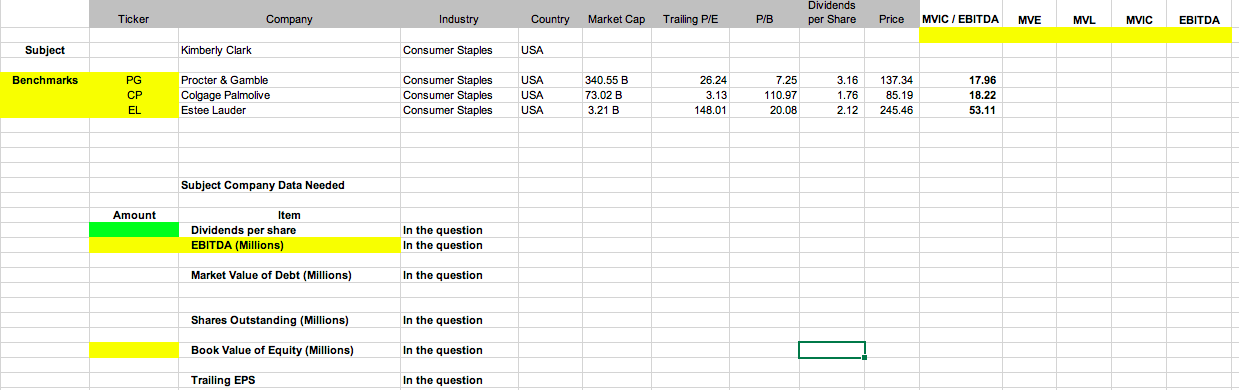This screenshot has height=390, width=1239.
Task: Select the EL ticker cell
Action: click(134, 110)
